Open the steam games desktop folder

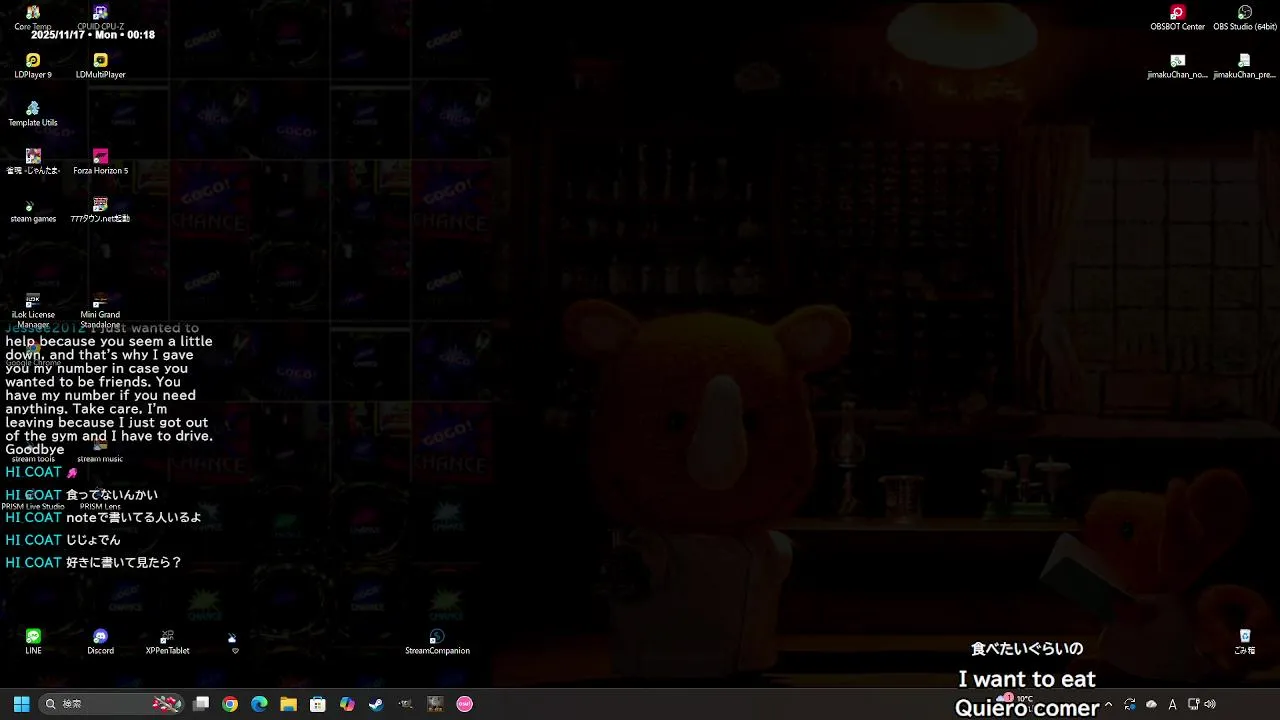pyautogui.click(x=33, y=210)
